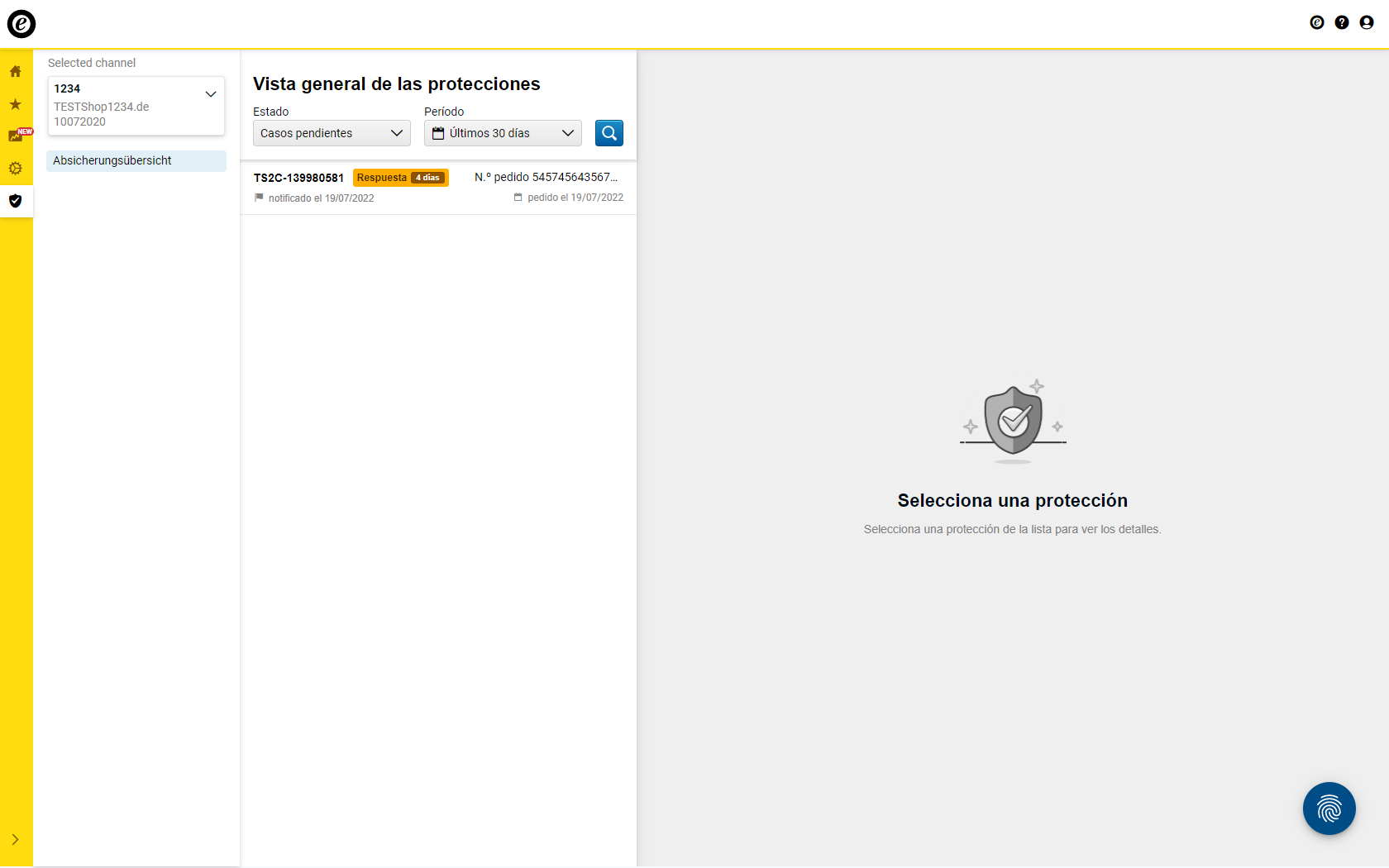Image resolution: width=1389 pixels, height=868 pixels.
Task: Click the Trusted Shops logo top-left
Action: 21,24
